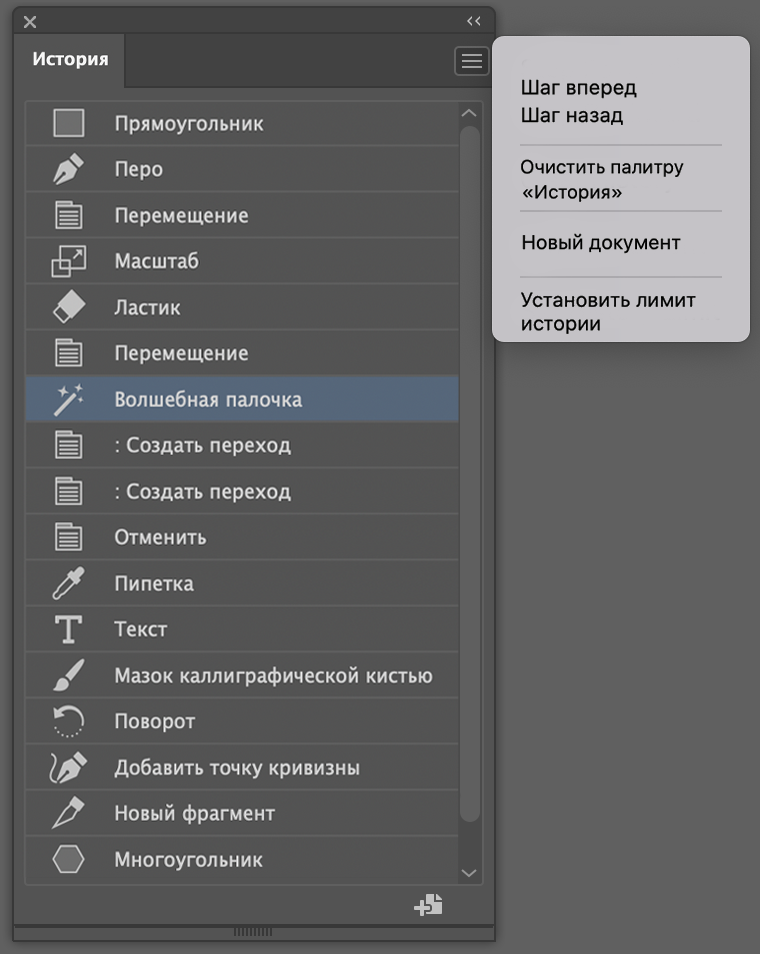
Task: Click the Eraser (Ластик) icon
Action: click(x=68, y=308)
